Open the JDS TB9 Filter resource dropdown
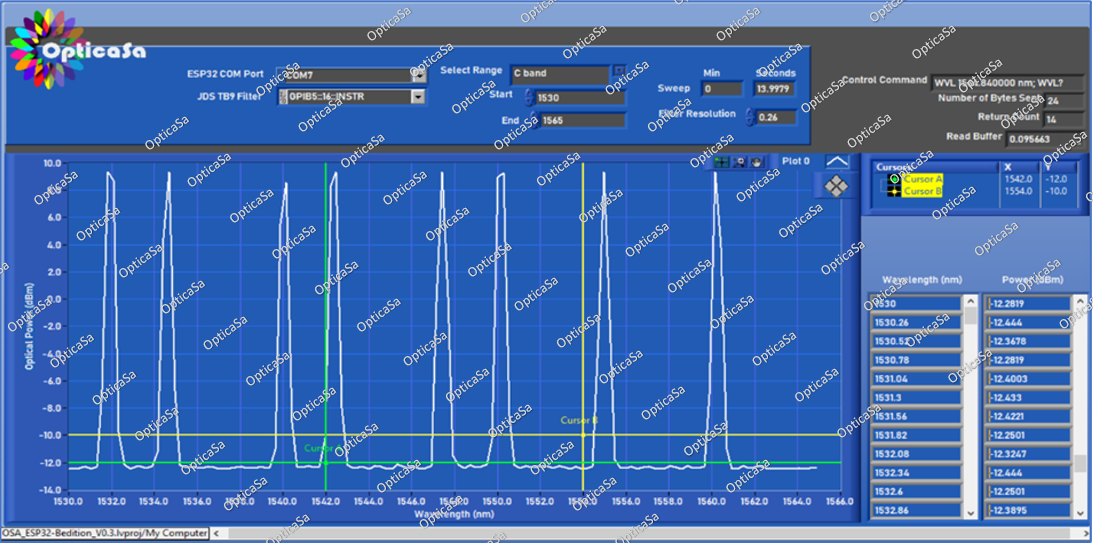The image size is (1093, 543). (418, 97)
